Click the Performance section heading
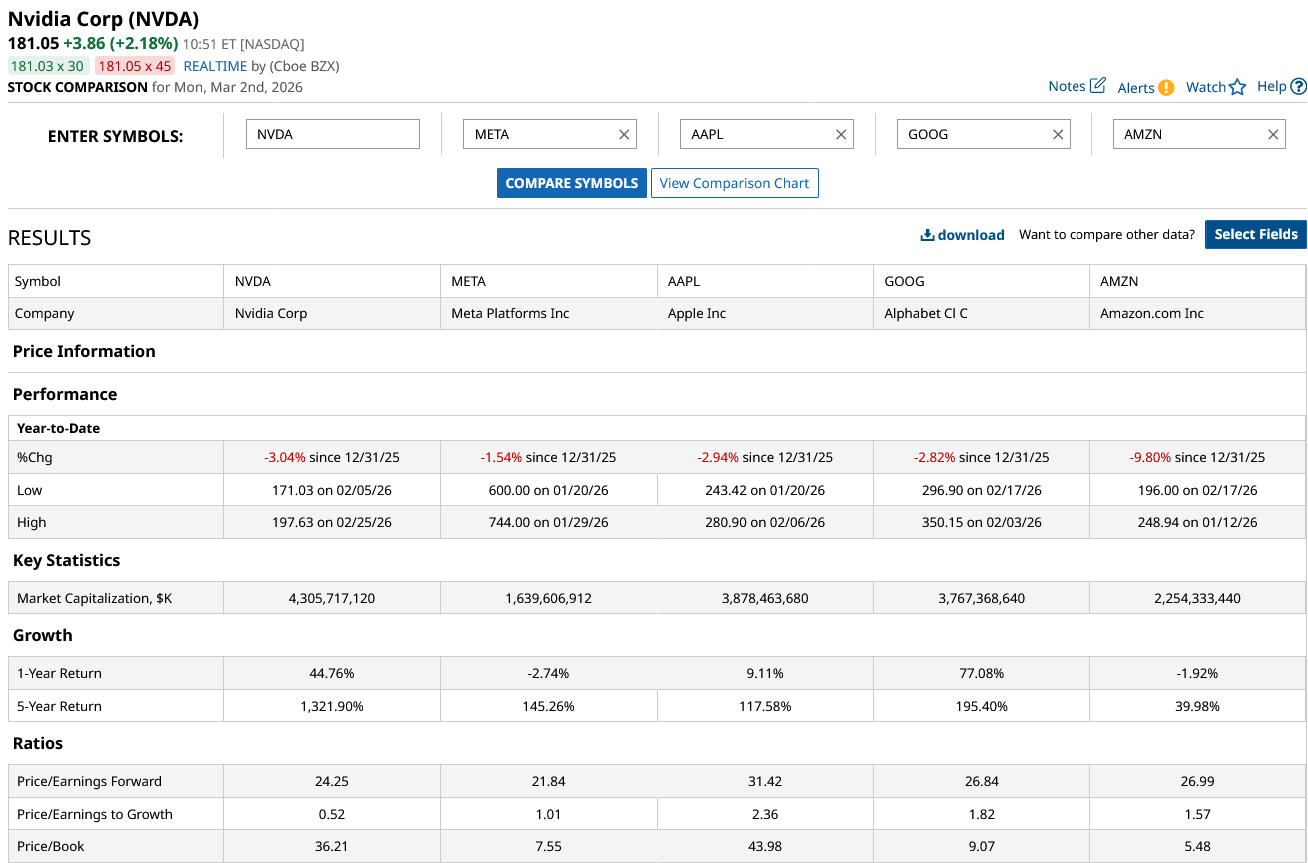Image resolution: width=1308 pixels, height=863 pixels. tap(65, 394)
